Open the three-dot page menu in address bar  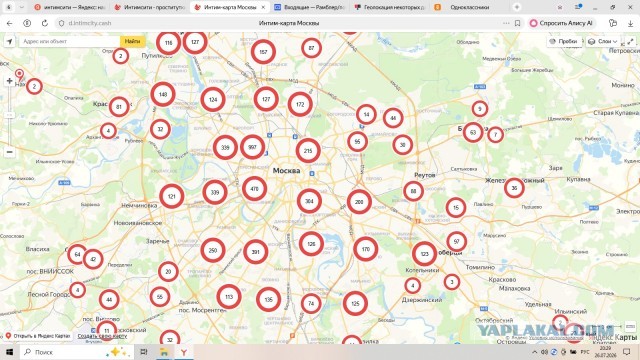click(506, 23)
